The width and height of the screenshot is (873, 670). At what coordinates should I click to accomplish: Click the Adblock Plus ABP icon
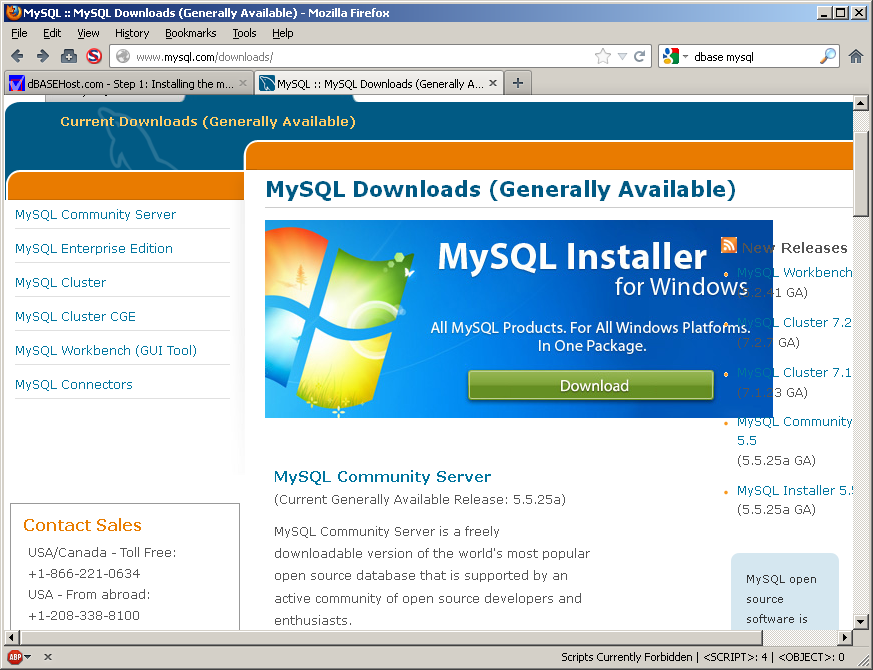coord(15,657)
